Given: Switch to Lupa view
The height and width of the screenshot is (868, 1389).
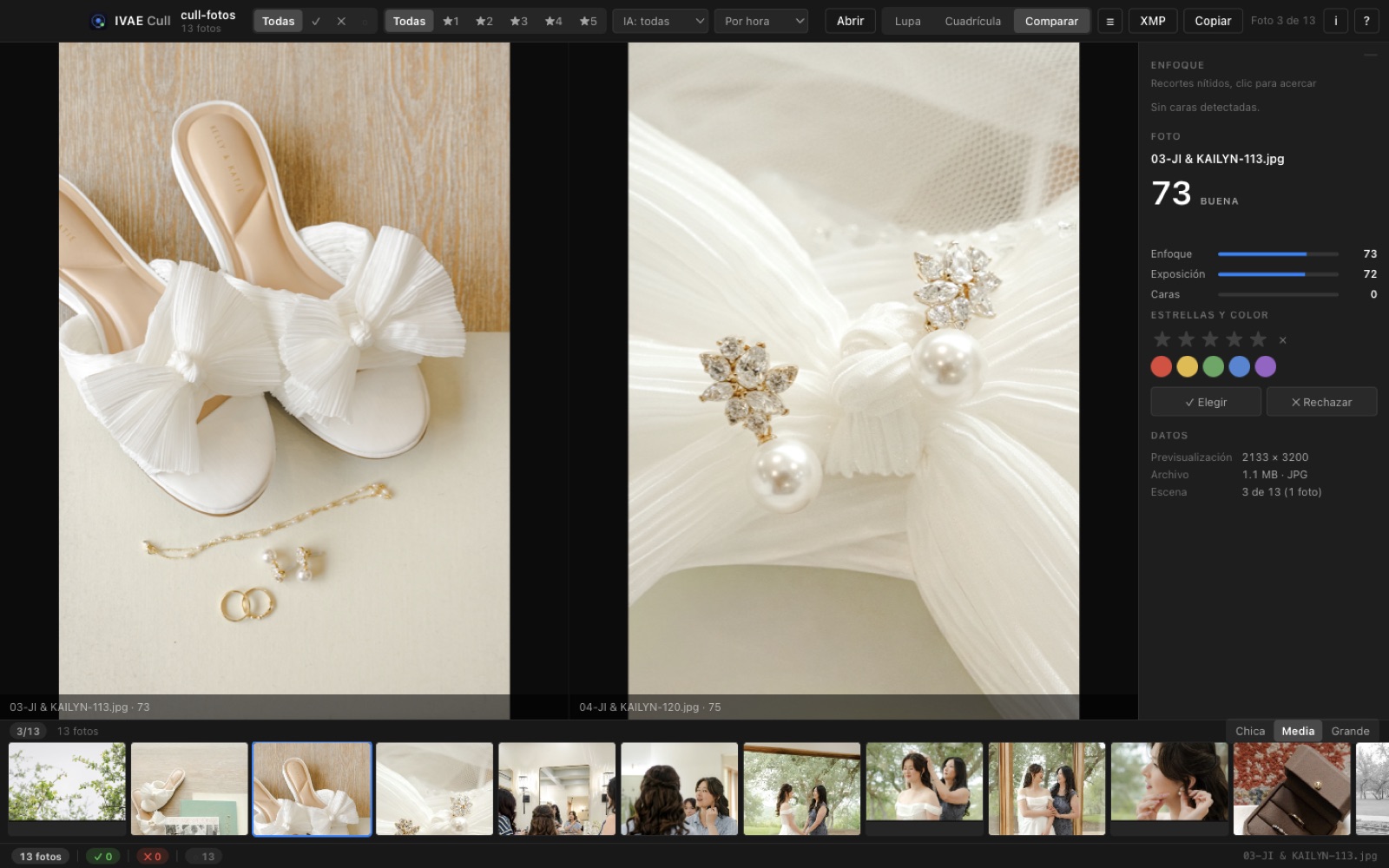Looking at the screenshot, I should (x=907, y=21).
